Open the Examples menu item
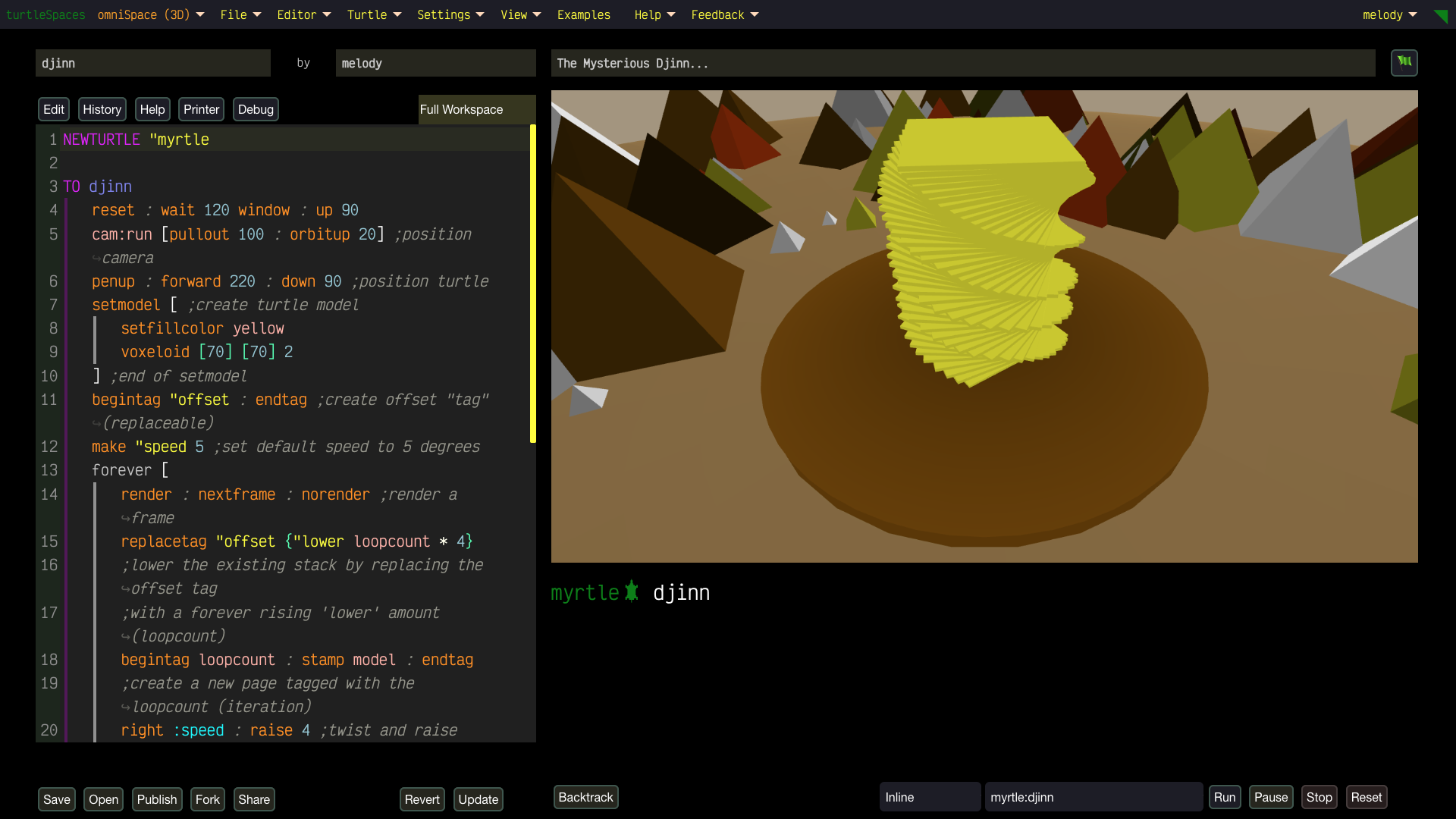 point(583,14)
